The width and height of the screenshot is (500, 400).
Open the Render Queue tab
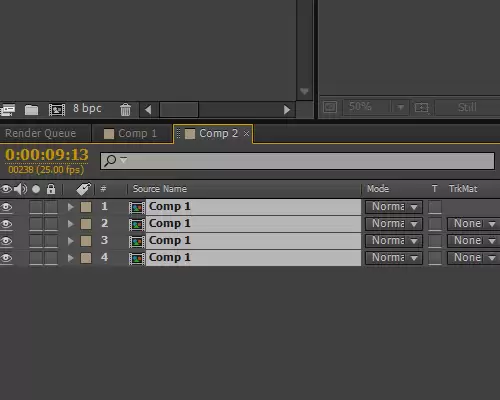[41, 133]
